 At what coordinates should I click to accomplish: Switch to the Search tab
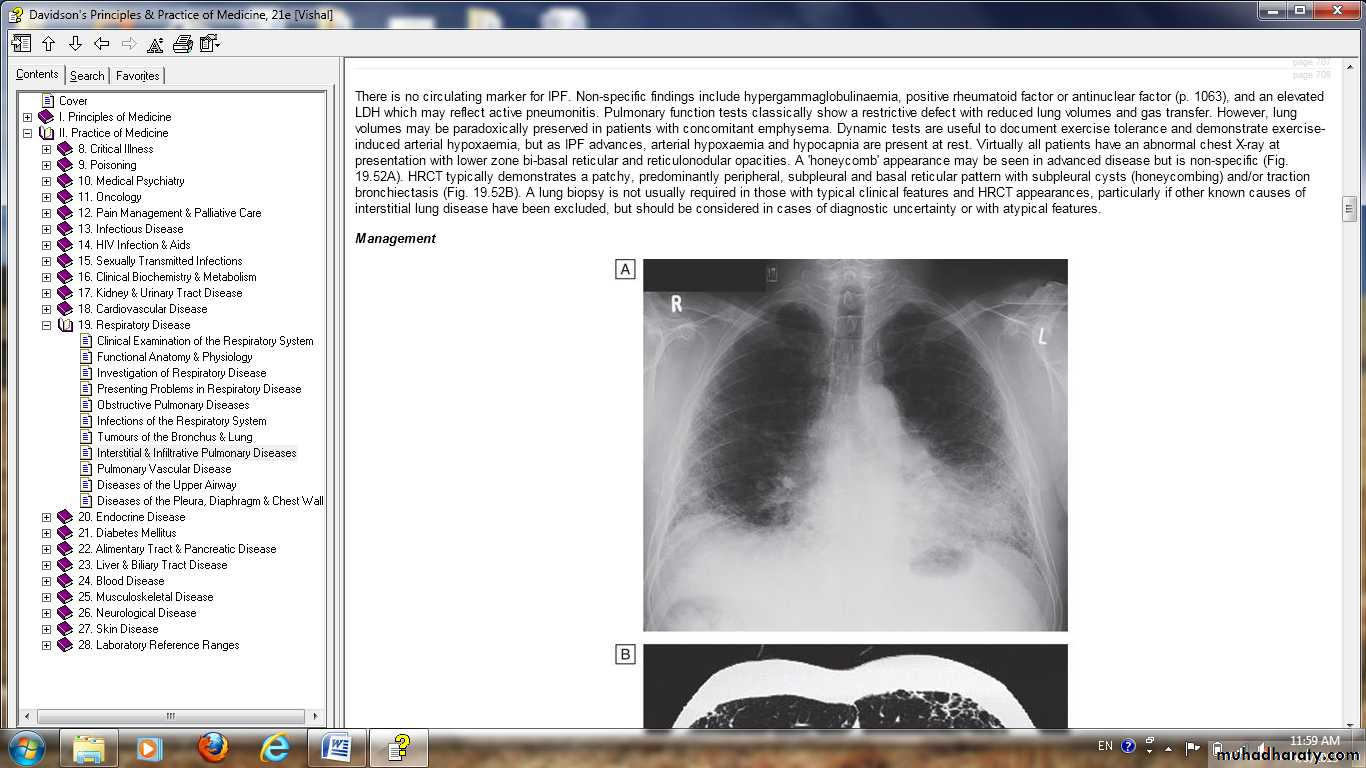(x=87, y=76)
